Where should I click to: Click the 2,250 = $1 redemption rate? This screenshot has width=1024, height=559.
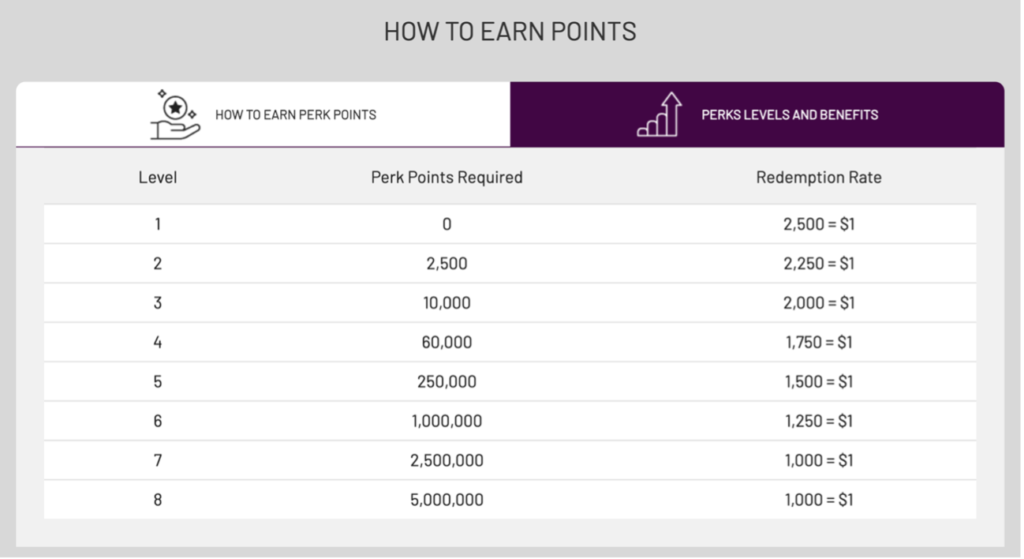click(x=819, y=264)
